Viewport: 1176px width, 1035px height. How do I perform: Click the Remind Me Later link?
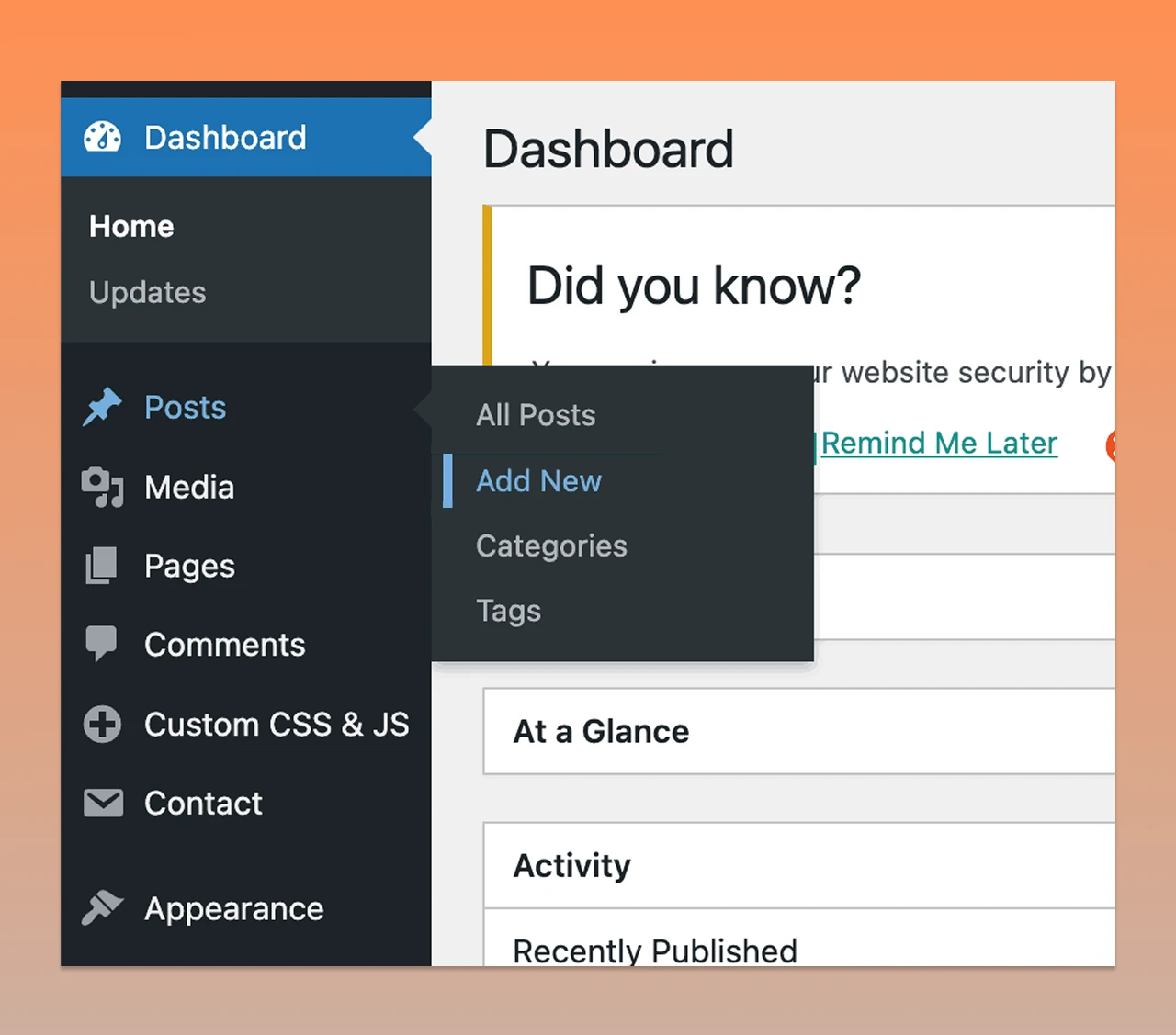939,443
